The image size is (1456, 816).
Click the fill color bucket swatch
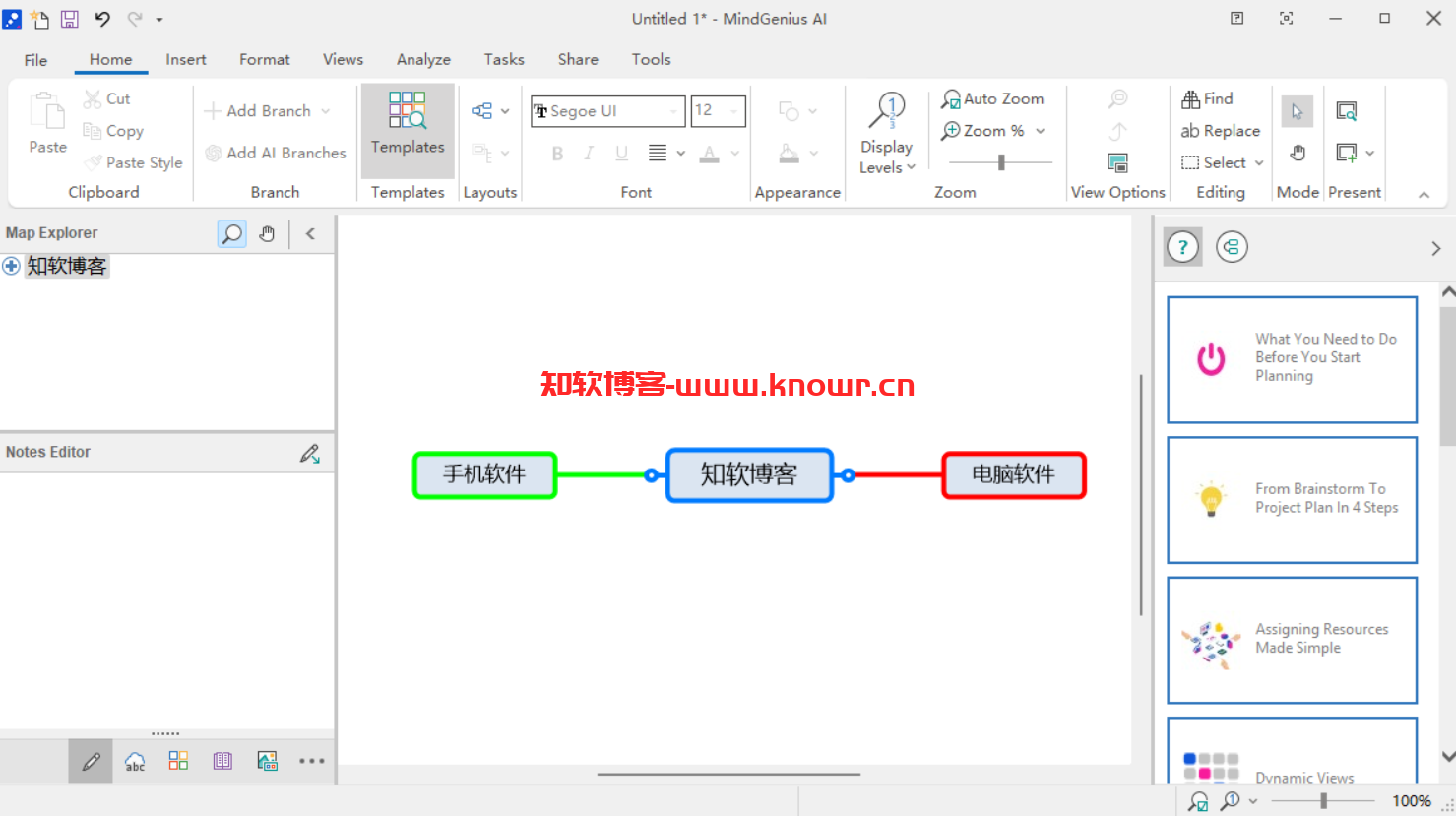point(790,153)
